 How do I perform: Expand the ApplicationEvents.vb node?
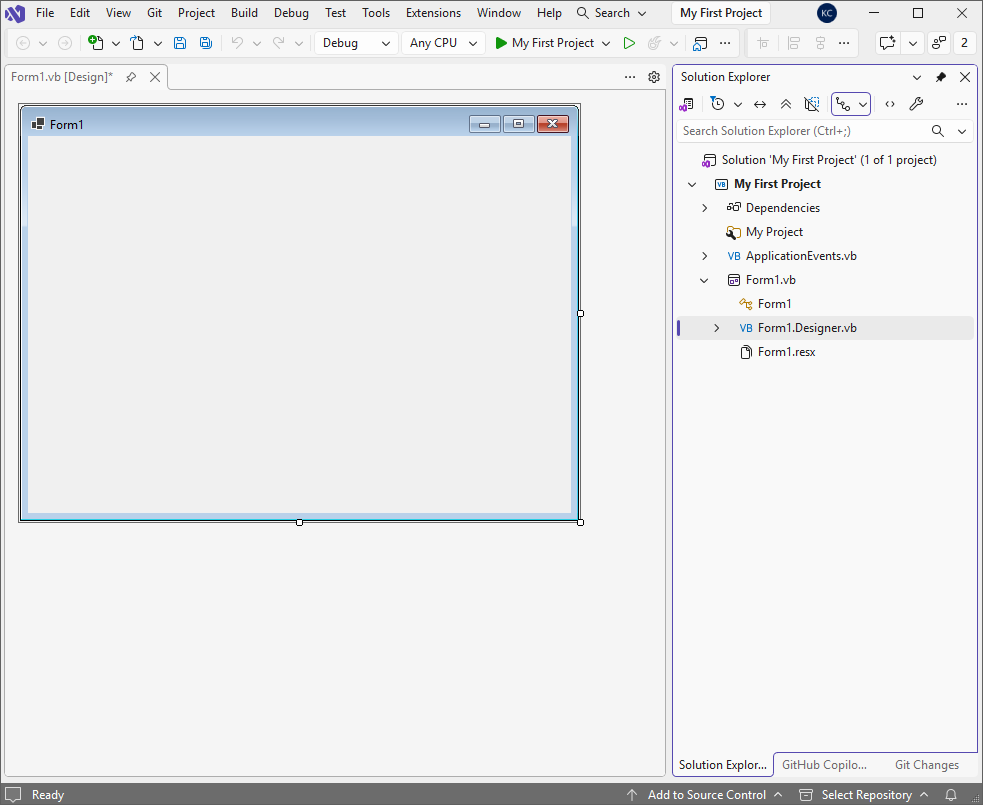pos(705,256)
